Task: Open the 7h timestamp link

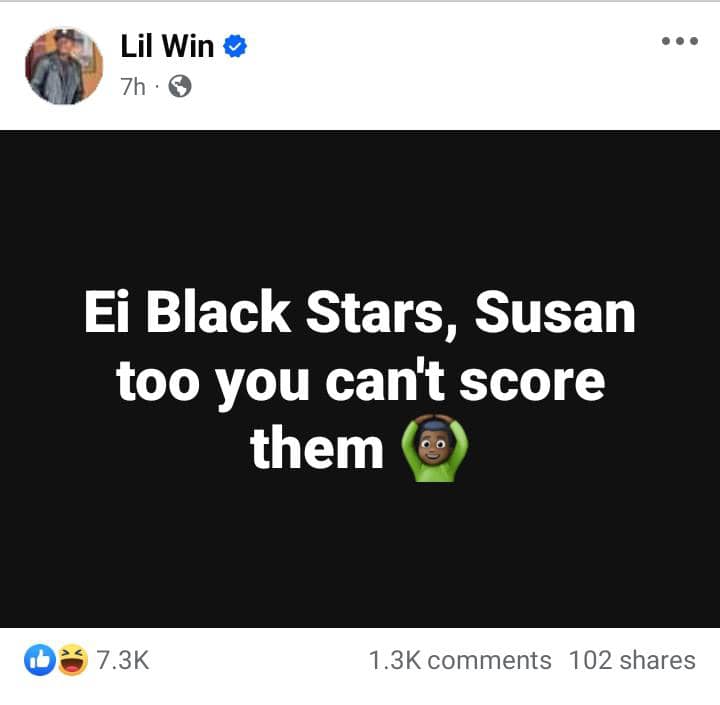Action: click(x=133, y=86)
